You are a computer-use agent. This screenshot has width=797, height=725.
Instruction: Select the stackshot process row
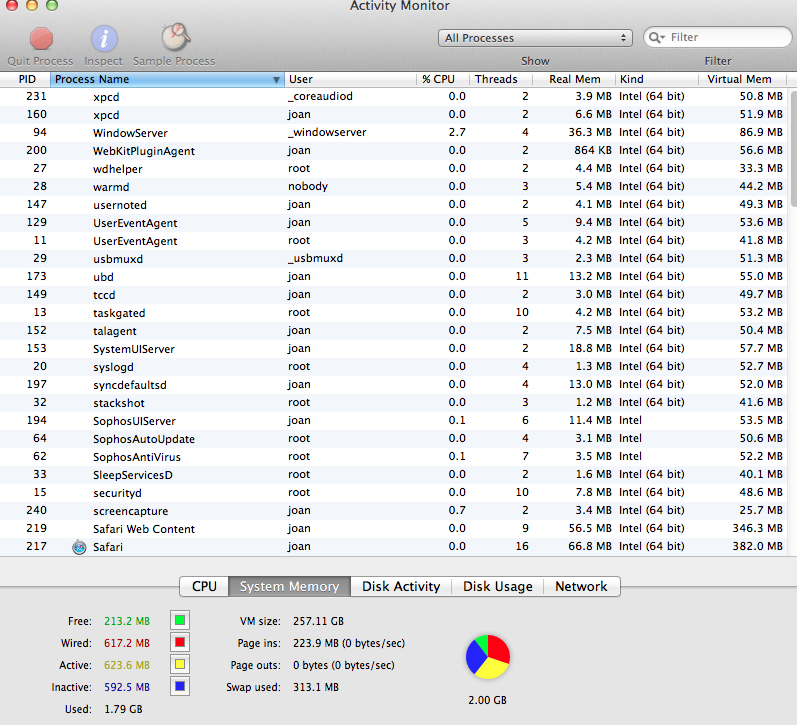point(394,403)
